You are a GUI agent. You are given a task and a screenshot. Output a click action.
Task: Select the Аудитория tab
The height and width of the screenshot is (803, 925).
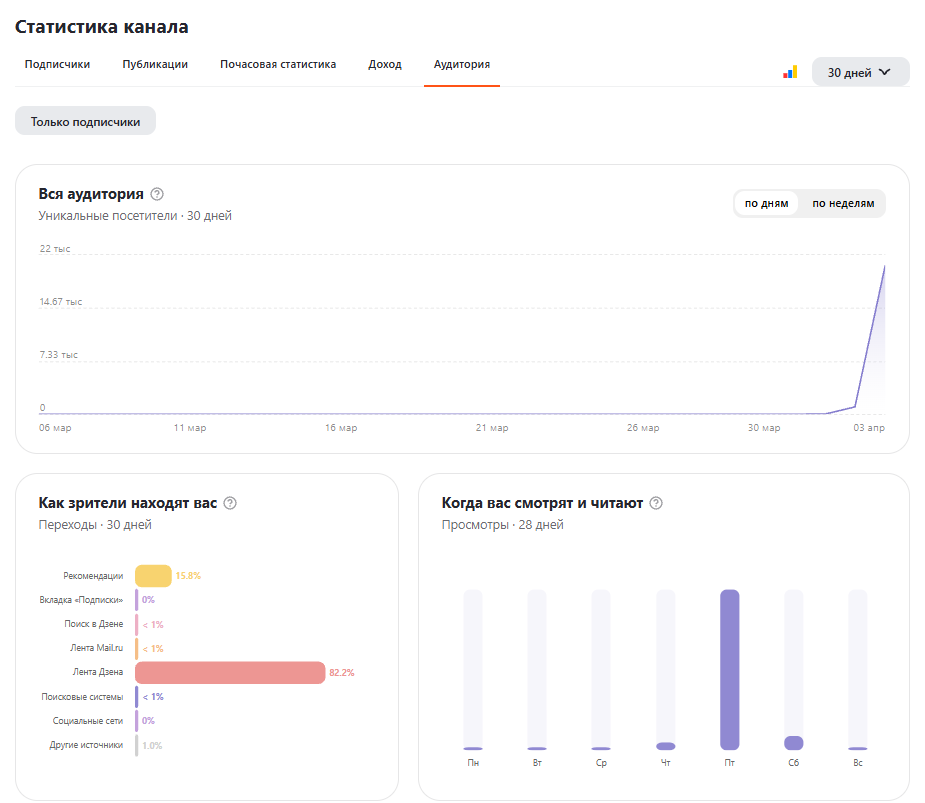(461, 64)
